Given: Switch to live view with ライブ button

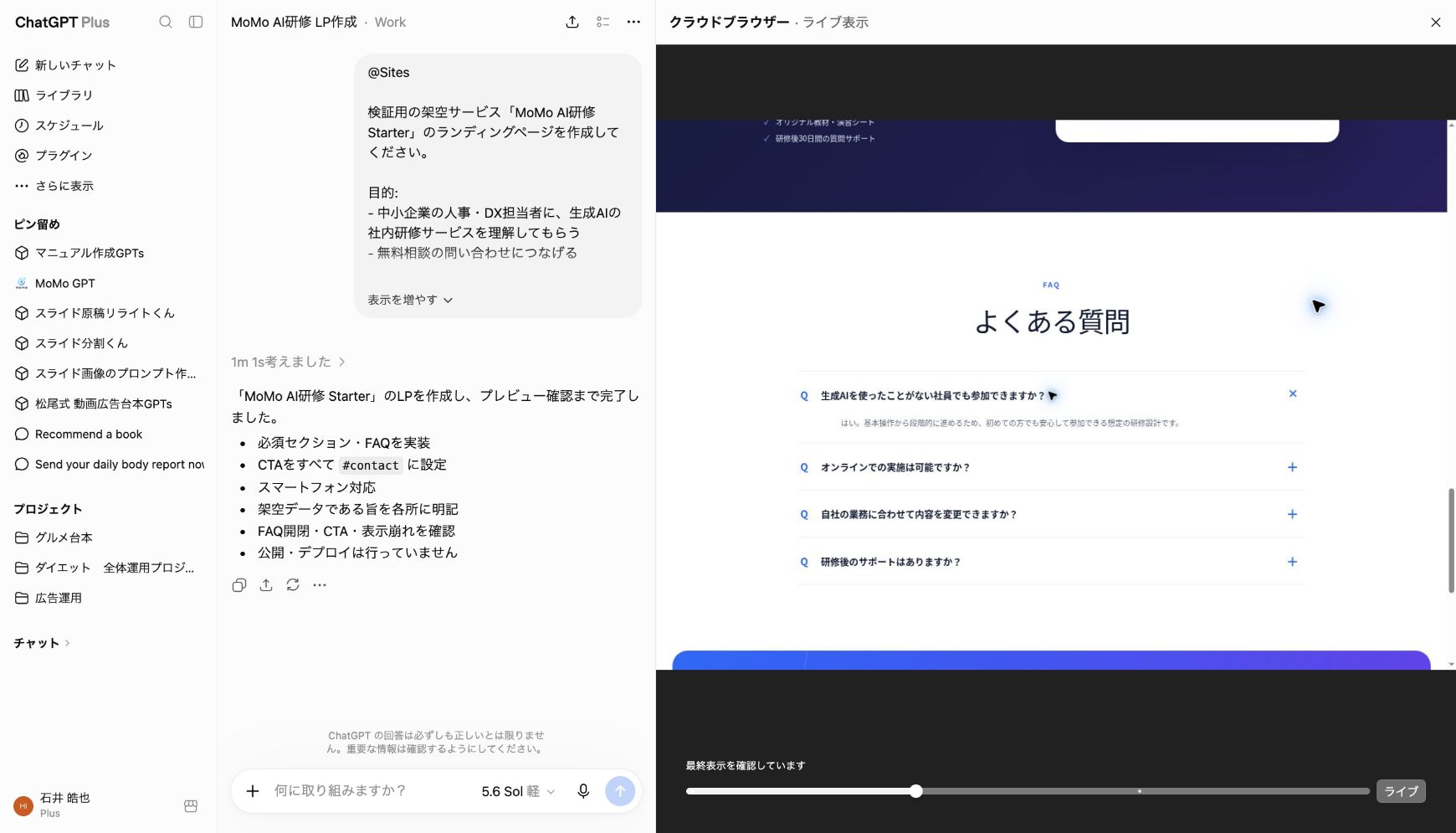Looking at the screenshot, I should point(1401,791).
